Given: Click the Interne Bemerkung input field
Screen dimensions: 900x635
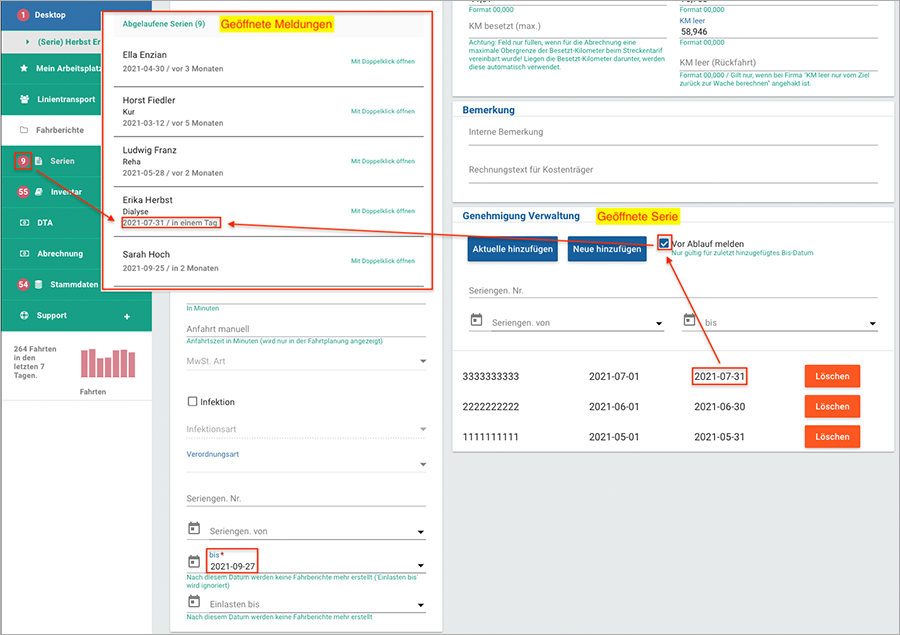Looking at the screenshot, I should (672, 132).
